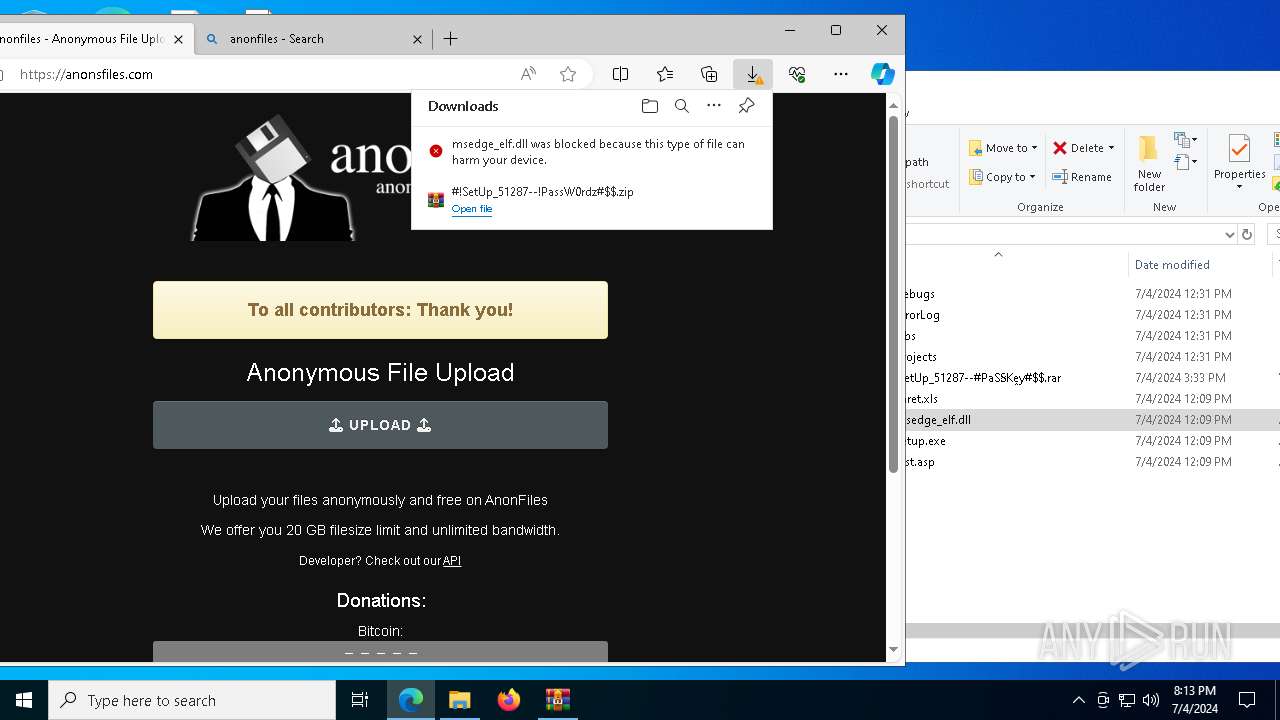
Task: Expand Explorer address bar history dropdown
Action: [x=1229, y=234]
